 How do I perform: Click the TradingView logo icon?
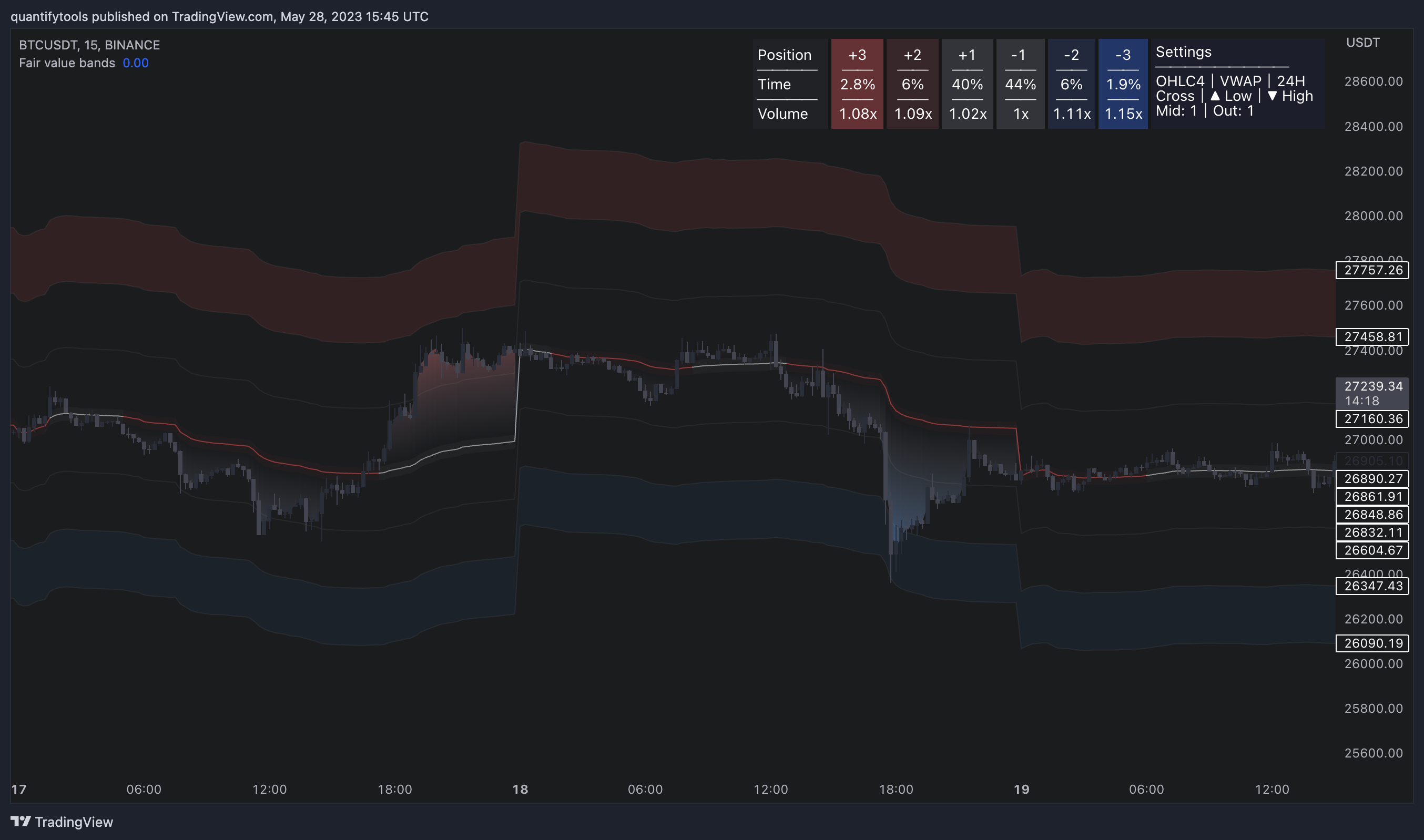21,821
